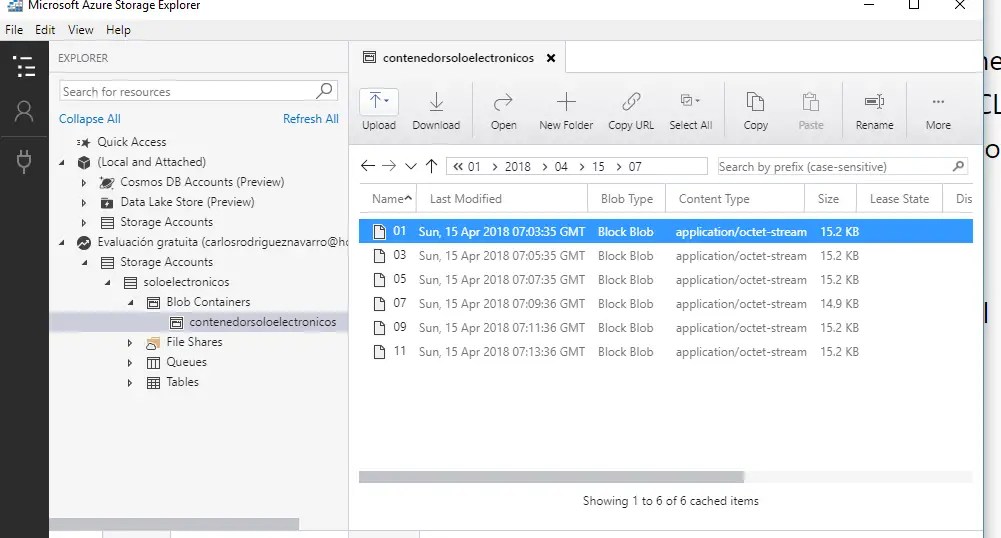Click the resource search magnifier icon
The height and width of the screenshot is (538, 1001).
(x=324, y=91)
